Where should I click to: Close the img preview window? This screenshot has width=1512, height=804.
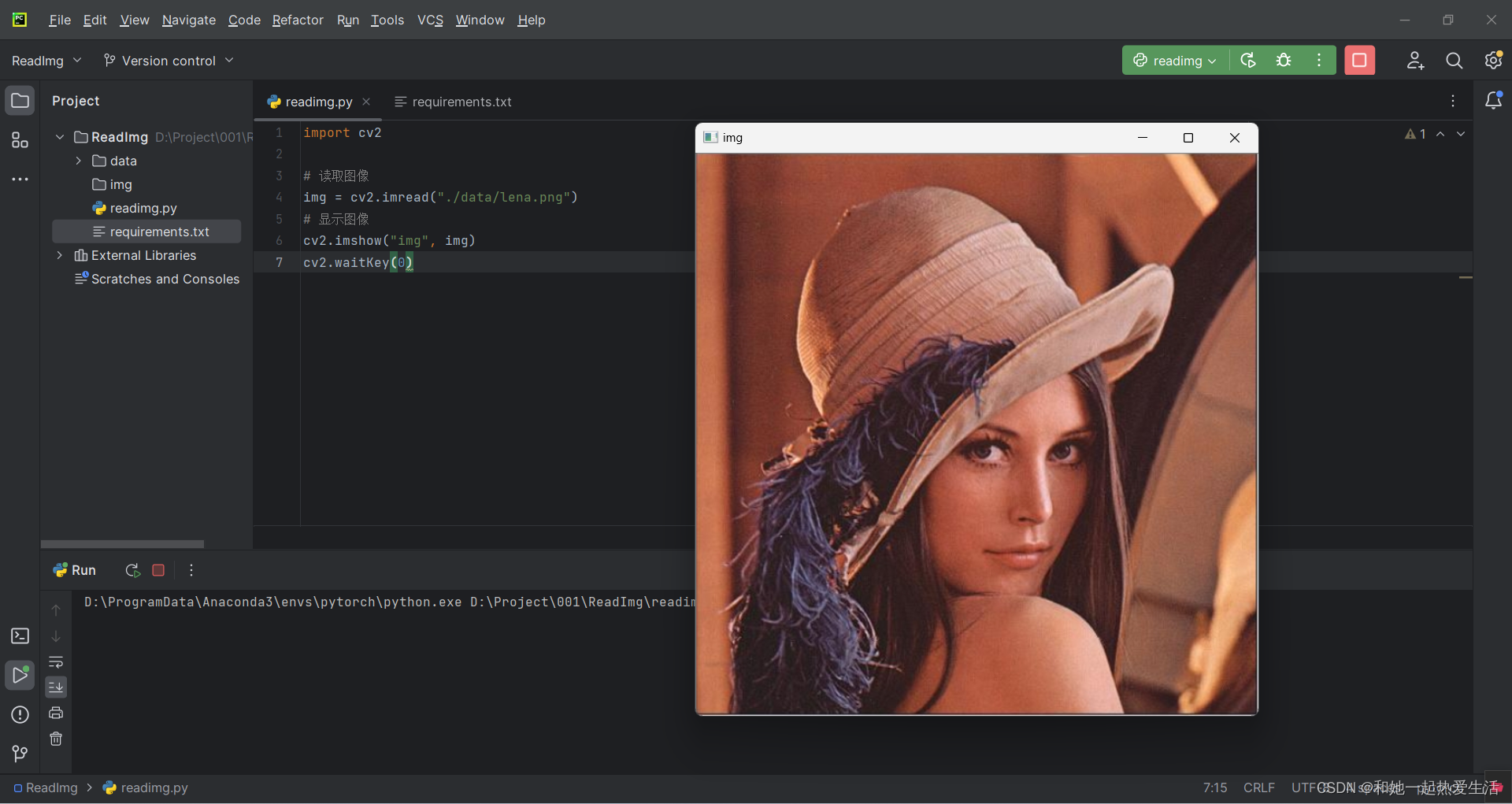click(x=1235, y=138)
